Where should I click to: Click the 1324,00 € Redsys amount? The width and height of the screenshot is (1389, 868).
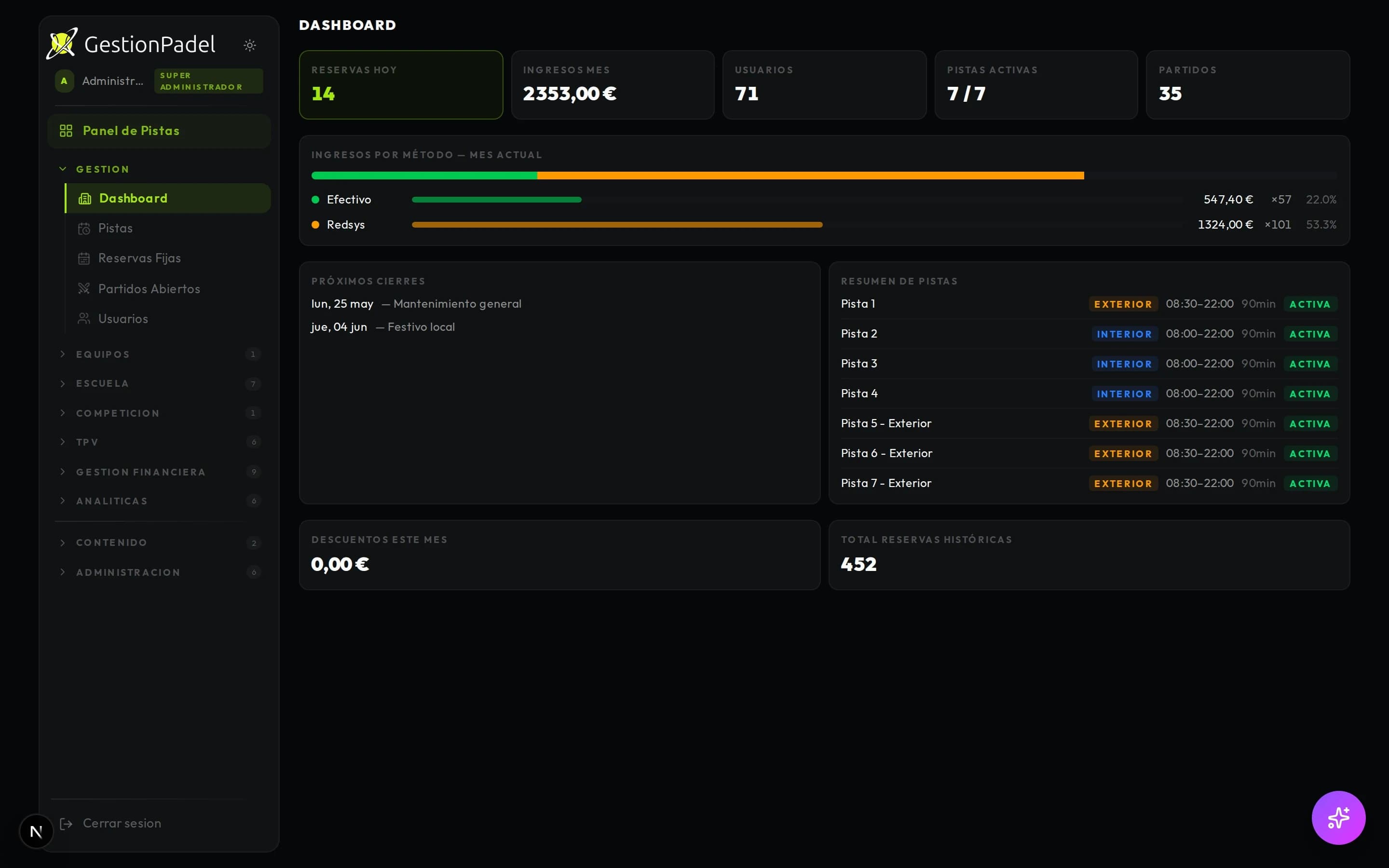[x=1225, y=224]
